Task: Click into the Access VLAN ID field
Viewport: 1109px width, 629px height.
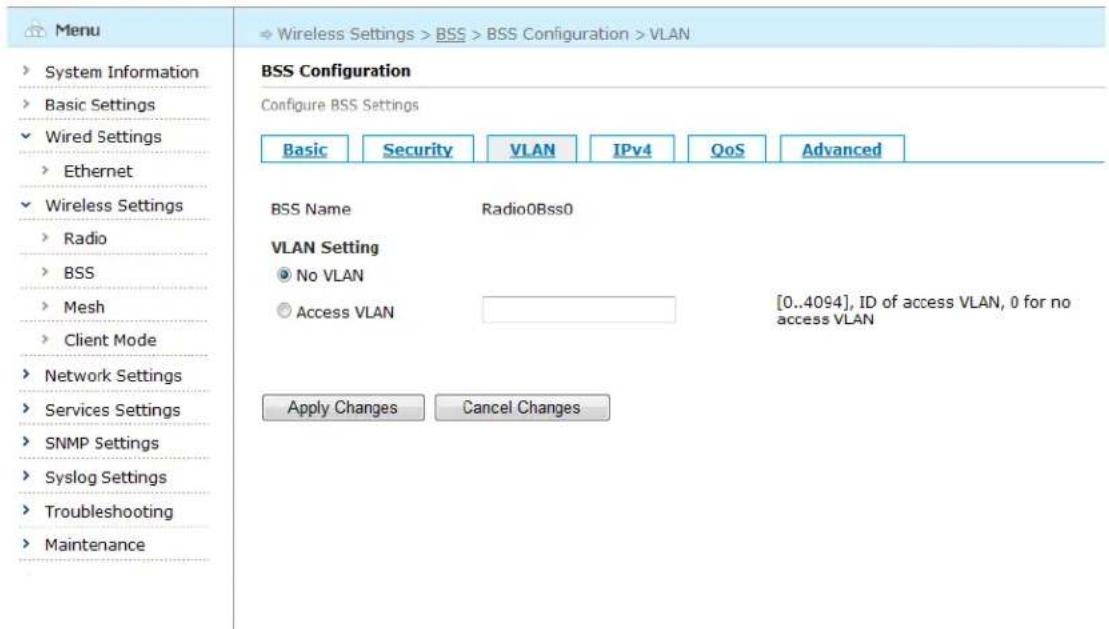Action: coord(579,310)
